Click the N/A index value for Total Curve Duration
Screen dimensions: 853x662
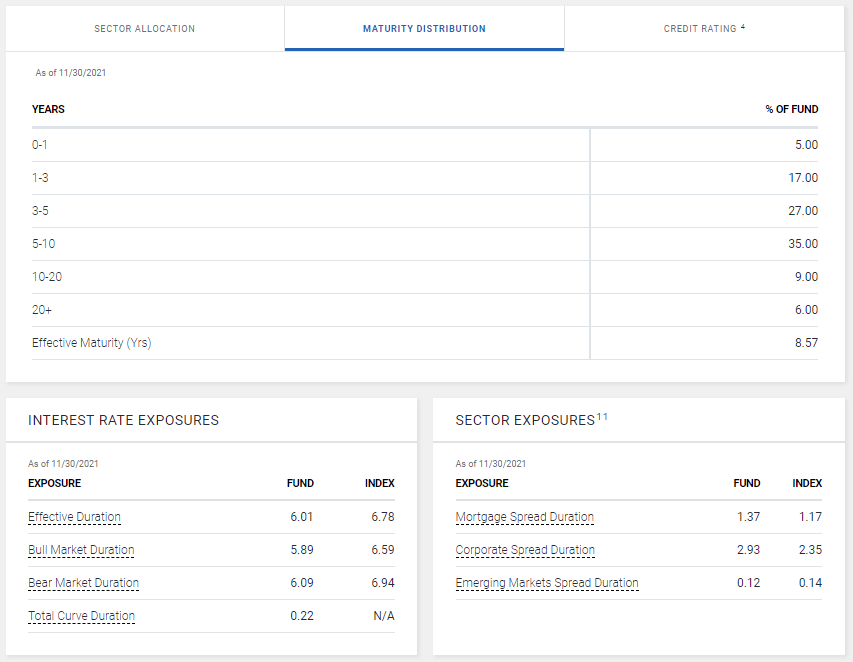(x=383, y=616)
